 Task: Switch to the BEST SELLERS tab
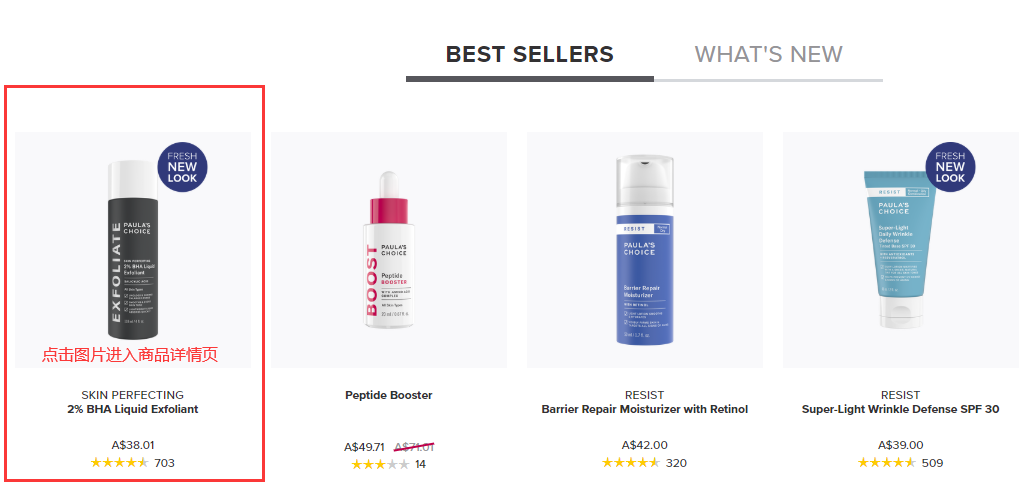tap(529, 54)
